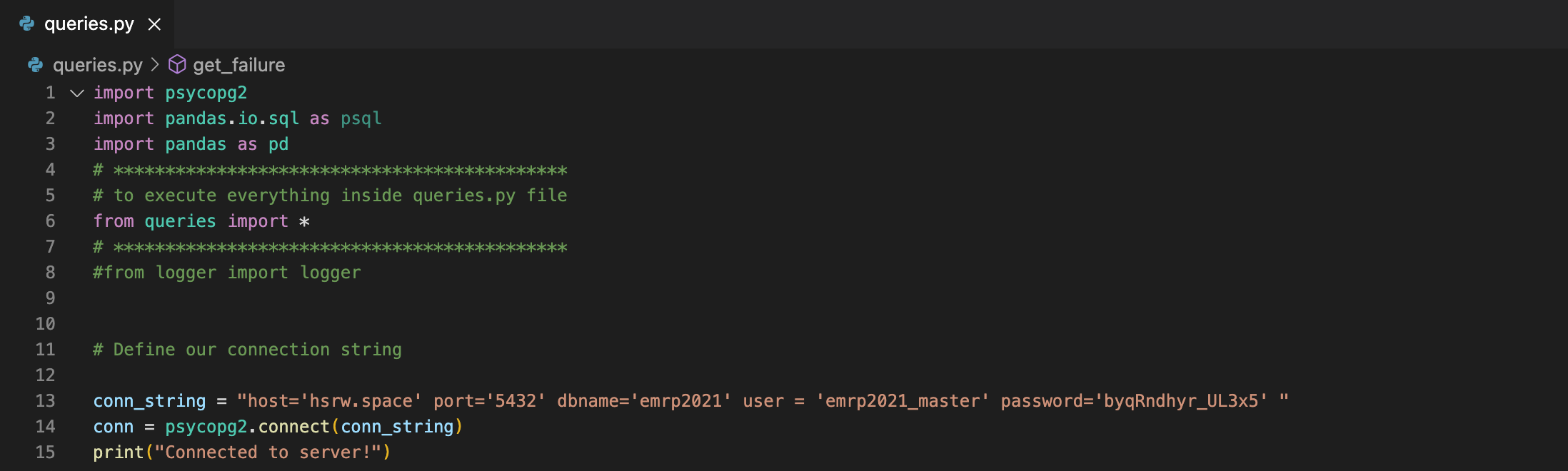Close the queries.py editor tab

click(154, 24)
